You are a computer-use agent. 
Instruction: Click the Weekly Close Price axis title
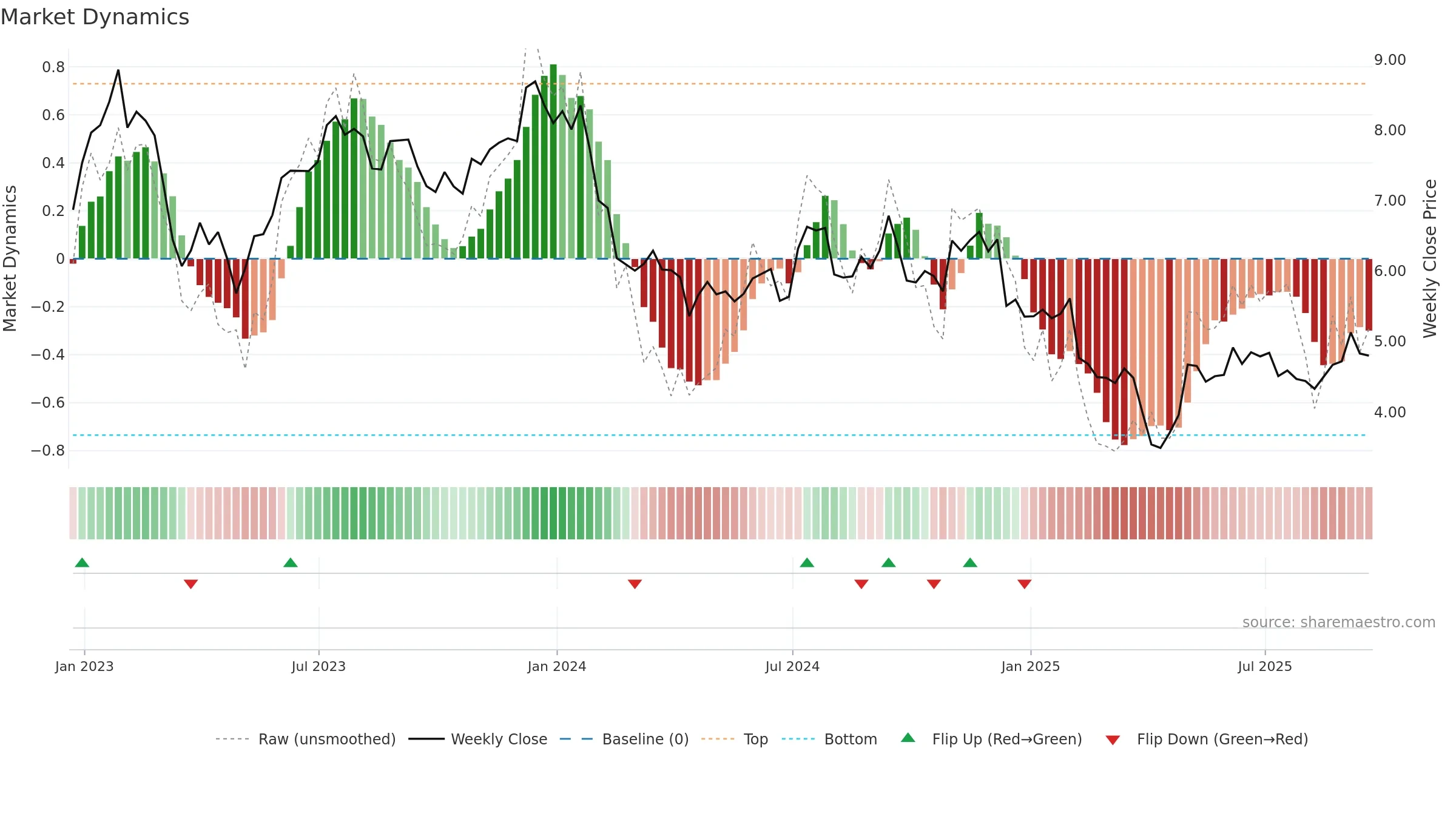(x=1430, y=258)
